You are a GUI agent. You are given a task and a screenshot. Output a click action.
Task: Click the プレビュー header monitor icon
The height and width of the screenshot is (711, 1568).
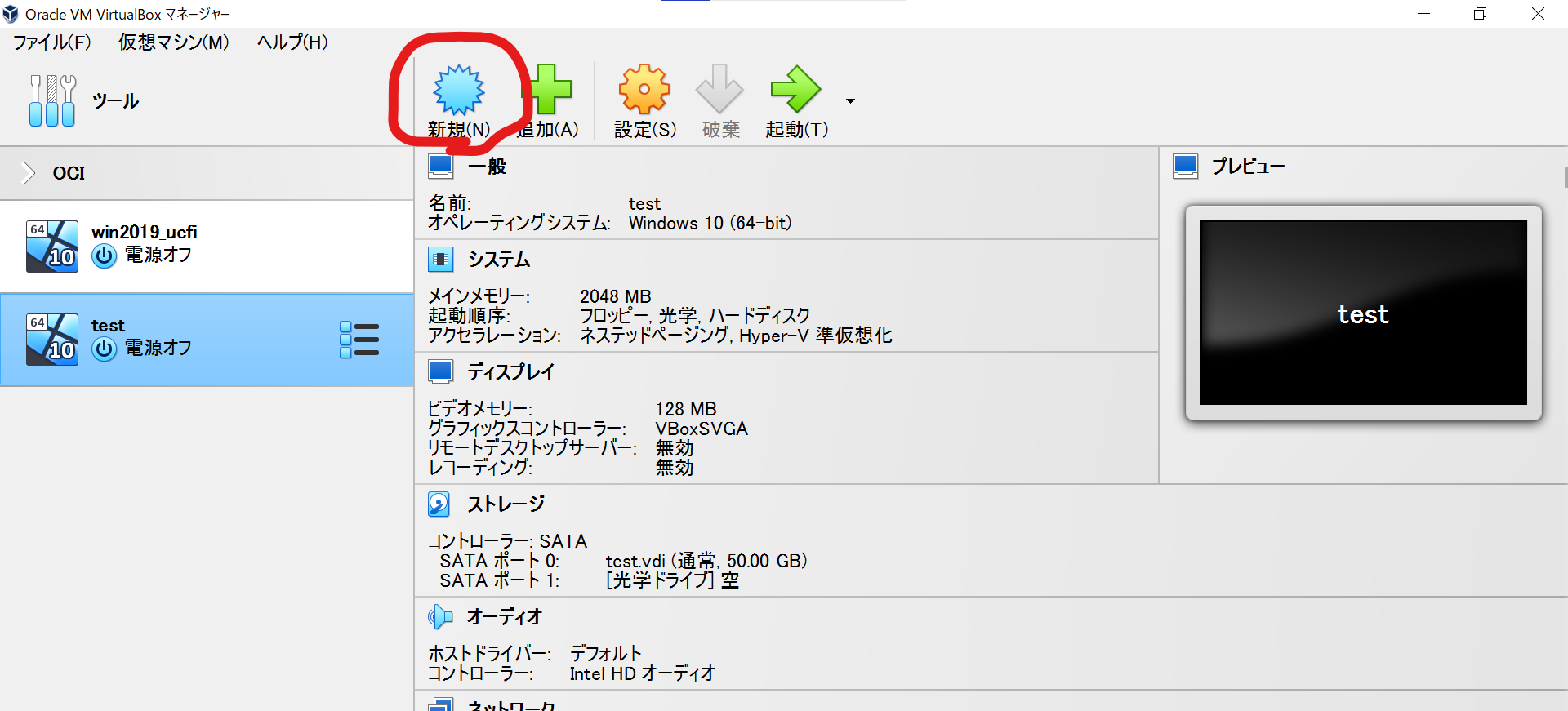(x=1186, y=167)
